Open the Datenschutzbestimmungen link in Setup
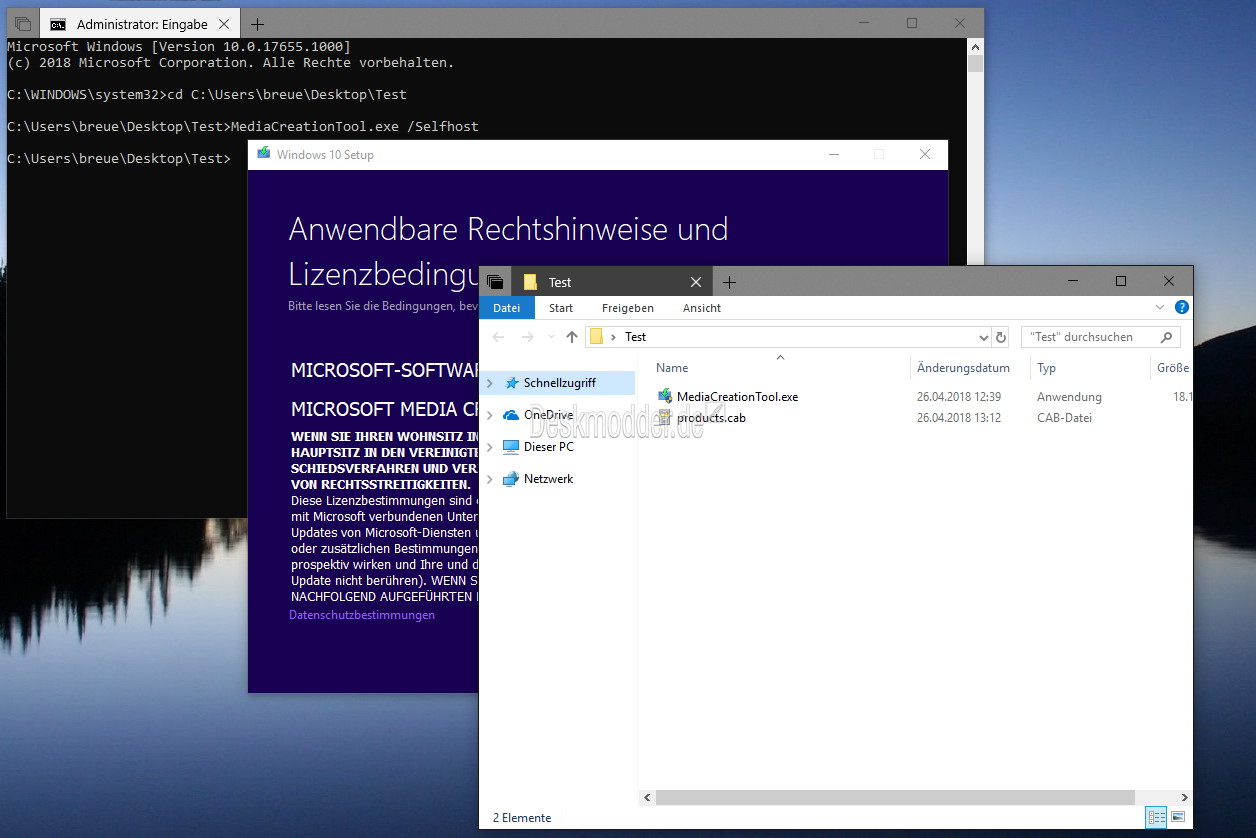 [x=362, y=615]
